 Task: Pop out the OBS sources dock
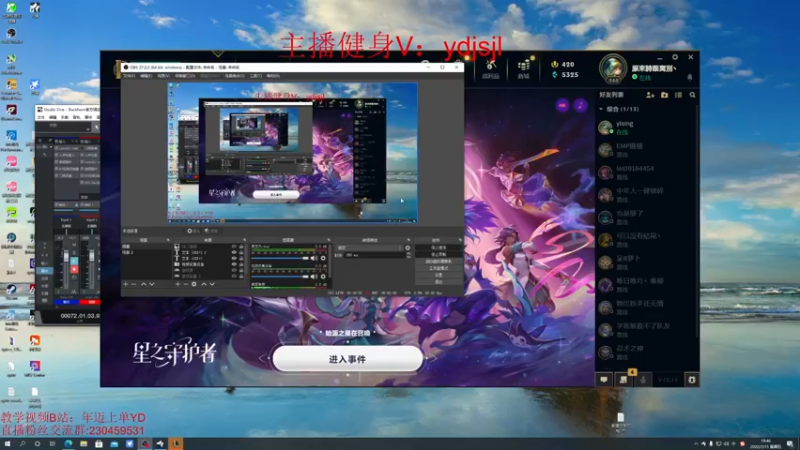[244, 240]
